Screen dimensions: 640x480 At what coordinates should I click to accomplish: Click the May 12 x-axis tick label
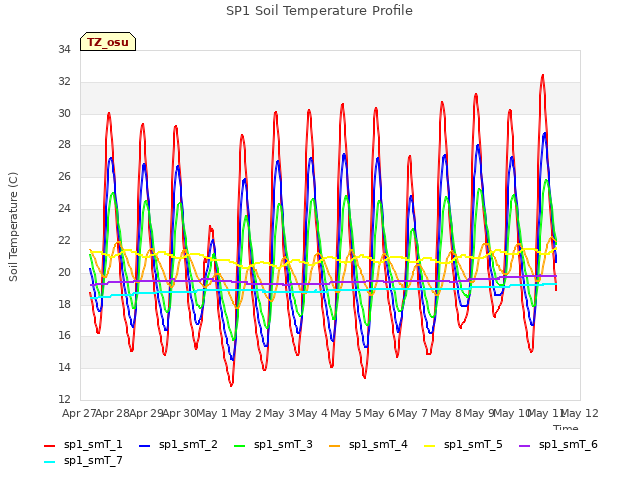[x=580, y=413]
